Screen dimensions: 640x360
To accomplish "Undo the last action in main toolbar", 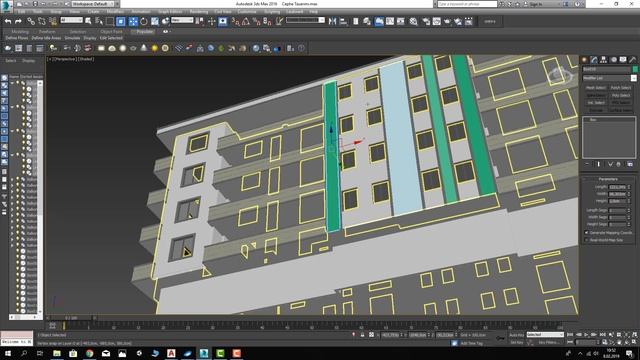I will click(x=8, y=21).
